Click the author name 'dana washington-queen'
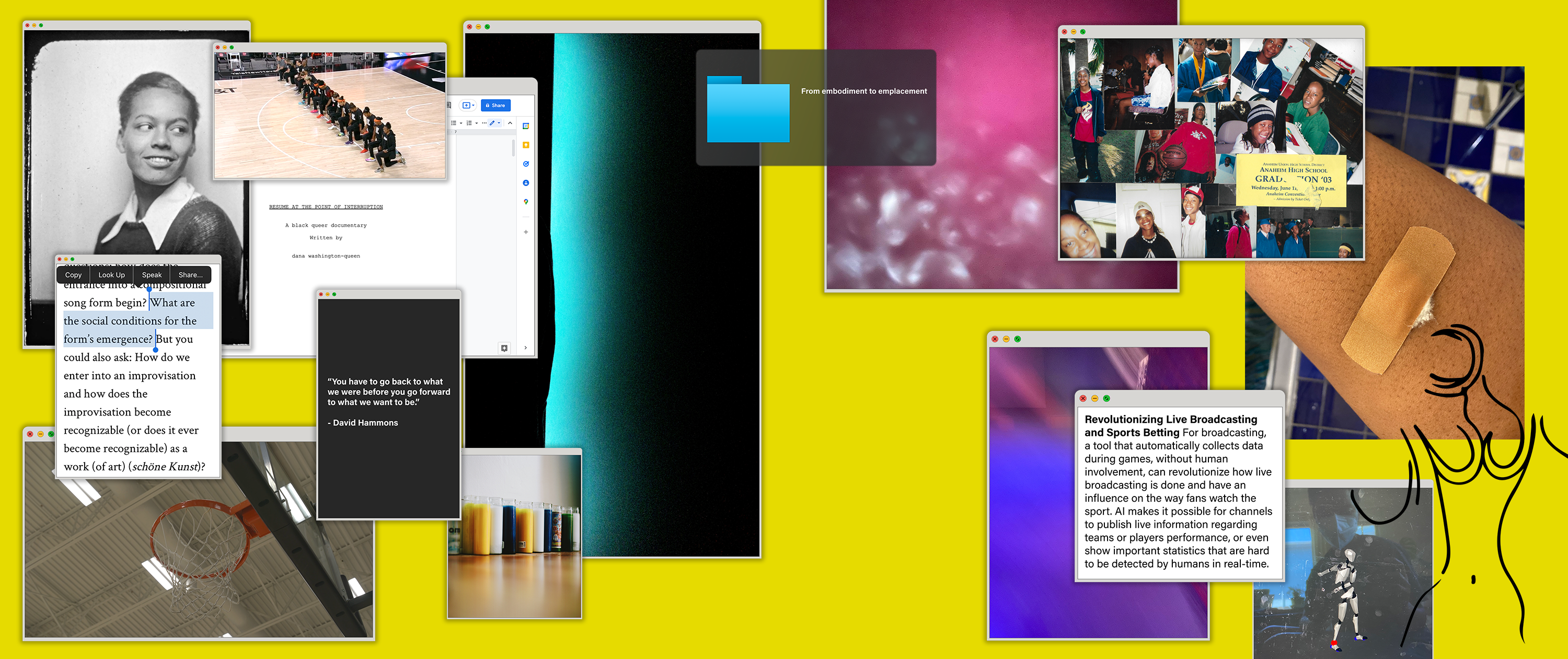This screenshot has width=1568, height=659. [x=326, y=256]
